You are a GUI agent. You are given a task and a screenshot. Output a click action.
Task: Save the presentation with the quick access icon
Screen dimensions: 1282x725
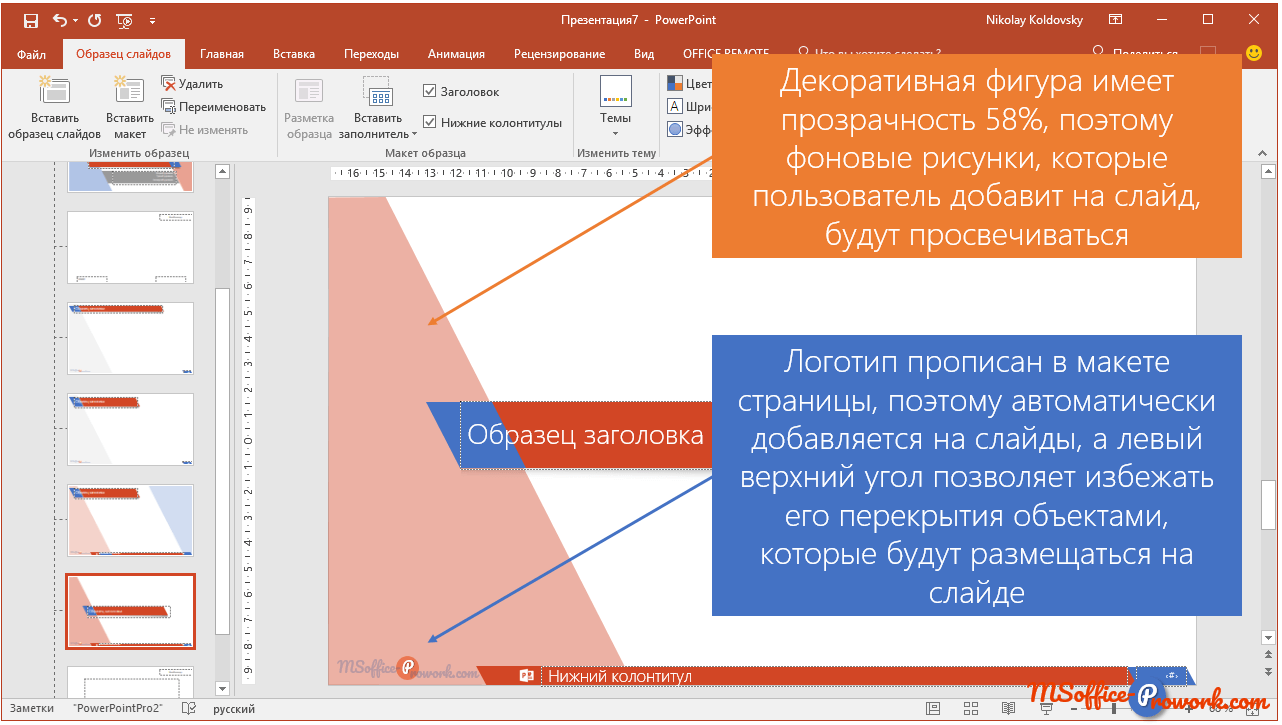point(31,20)
